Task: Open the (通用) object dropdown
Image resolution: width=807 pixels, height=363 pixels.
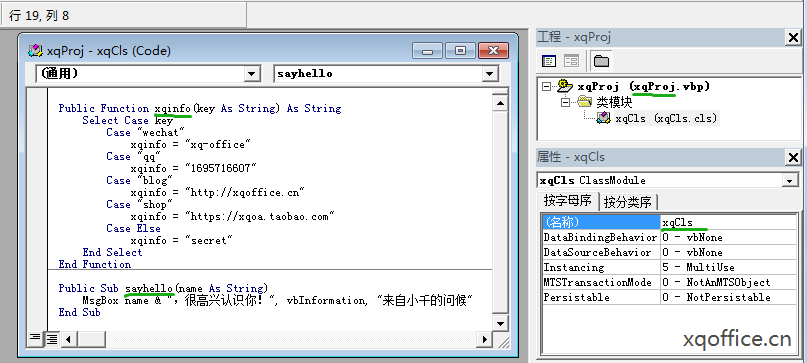Action: pyautogui.click(x=251, y=74)
